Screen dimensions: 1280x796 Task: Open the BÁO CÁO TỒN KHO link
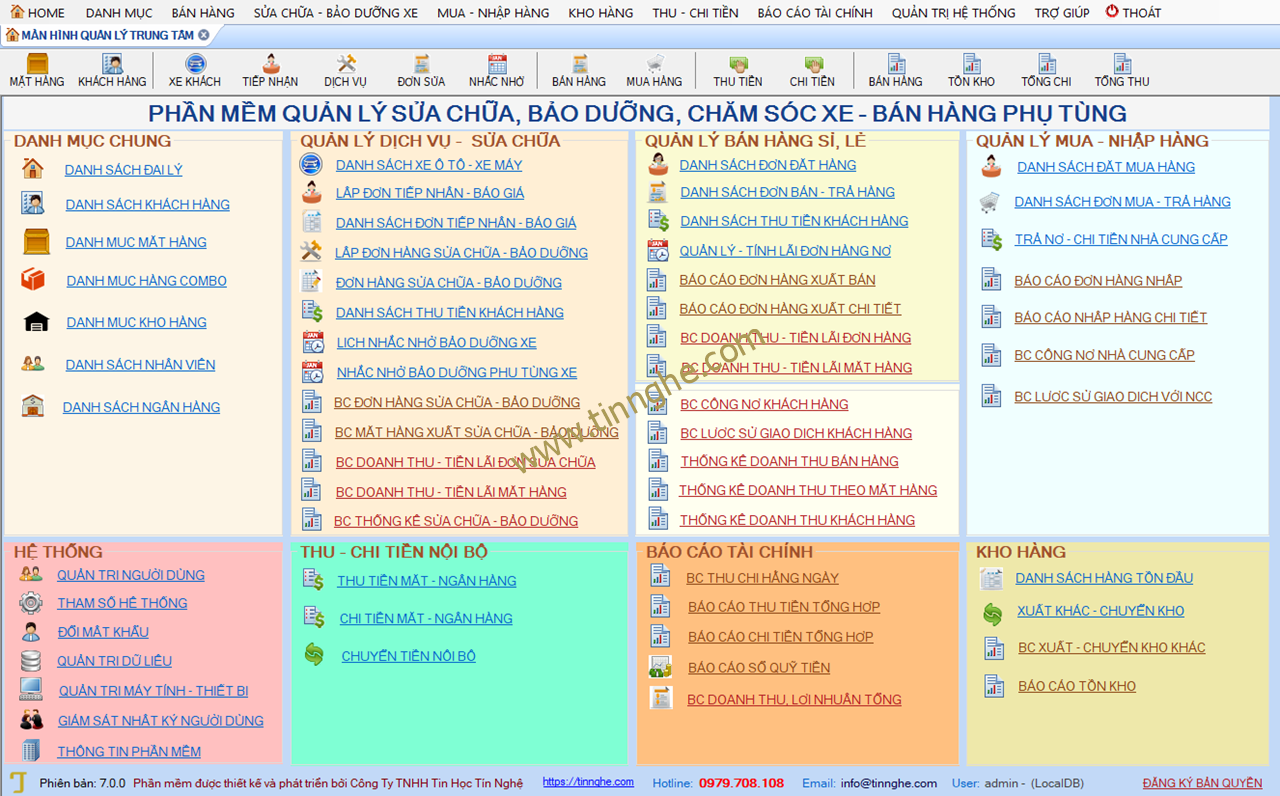(1076, 686)
